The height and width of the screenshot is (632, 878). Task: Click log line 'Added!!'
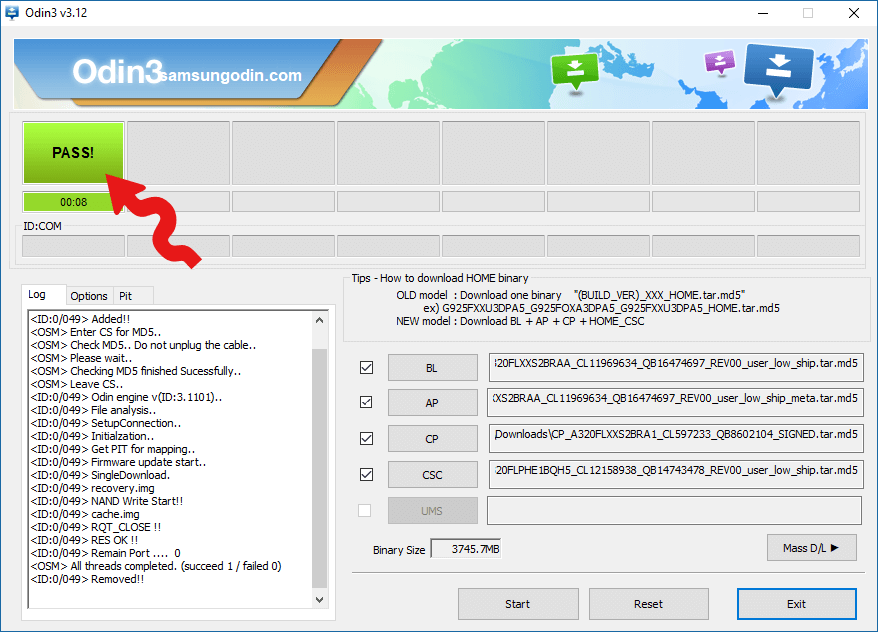tap(80, 319)
